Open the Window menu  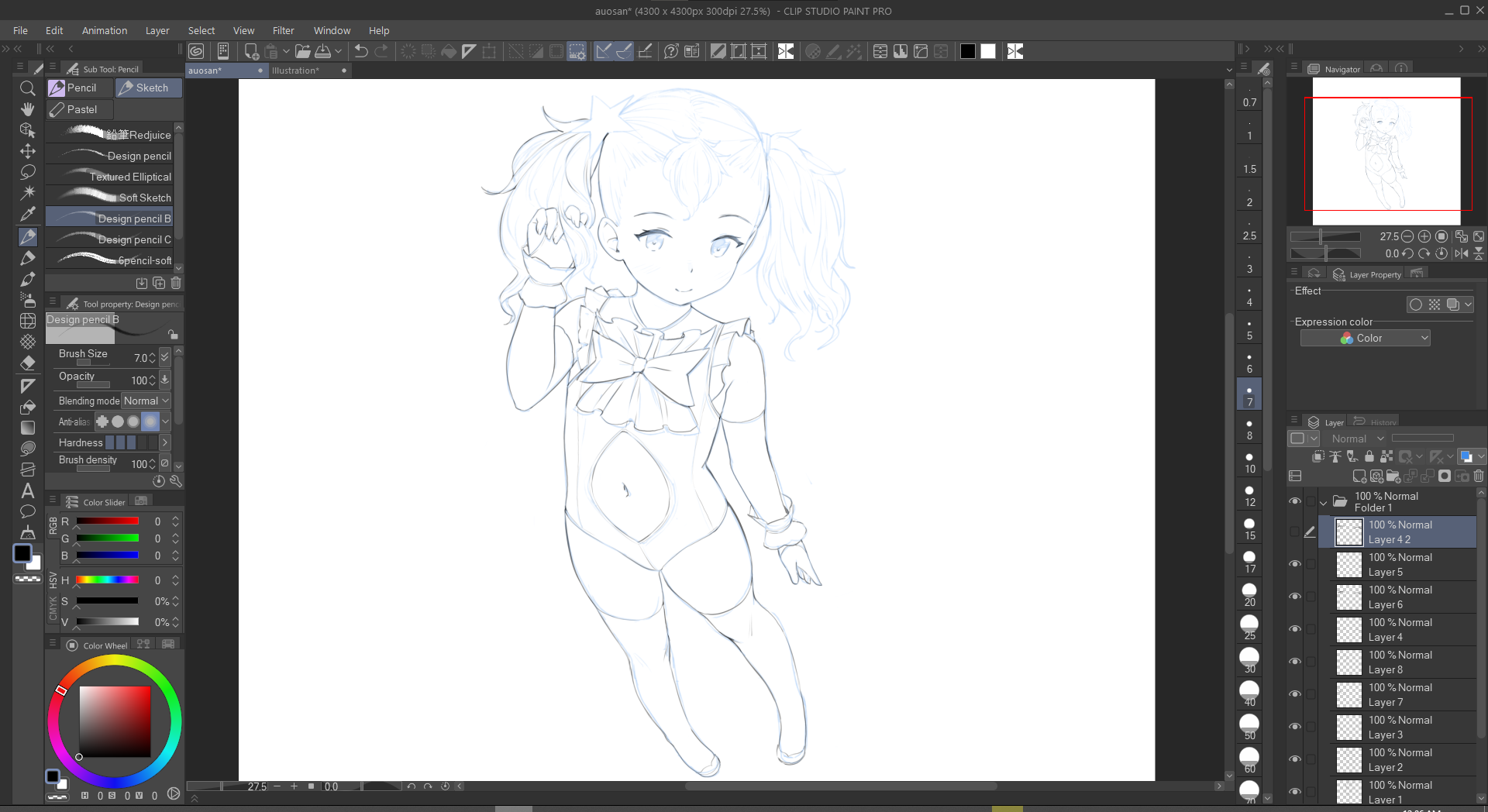pos(332,30)
